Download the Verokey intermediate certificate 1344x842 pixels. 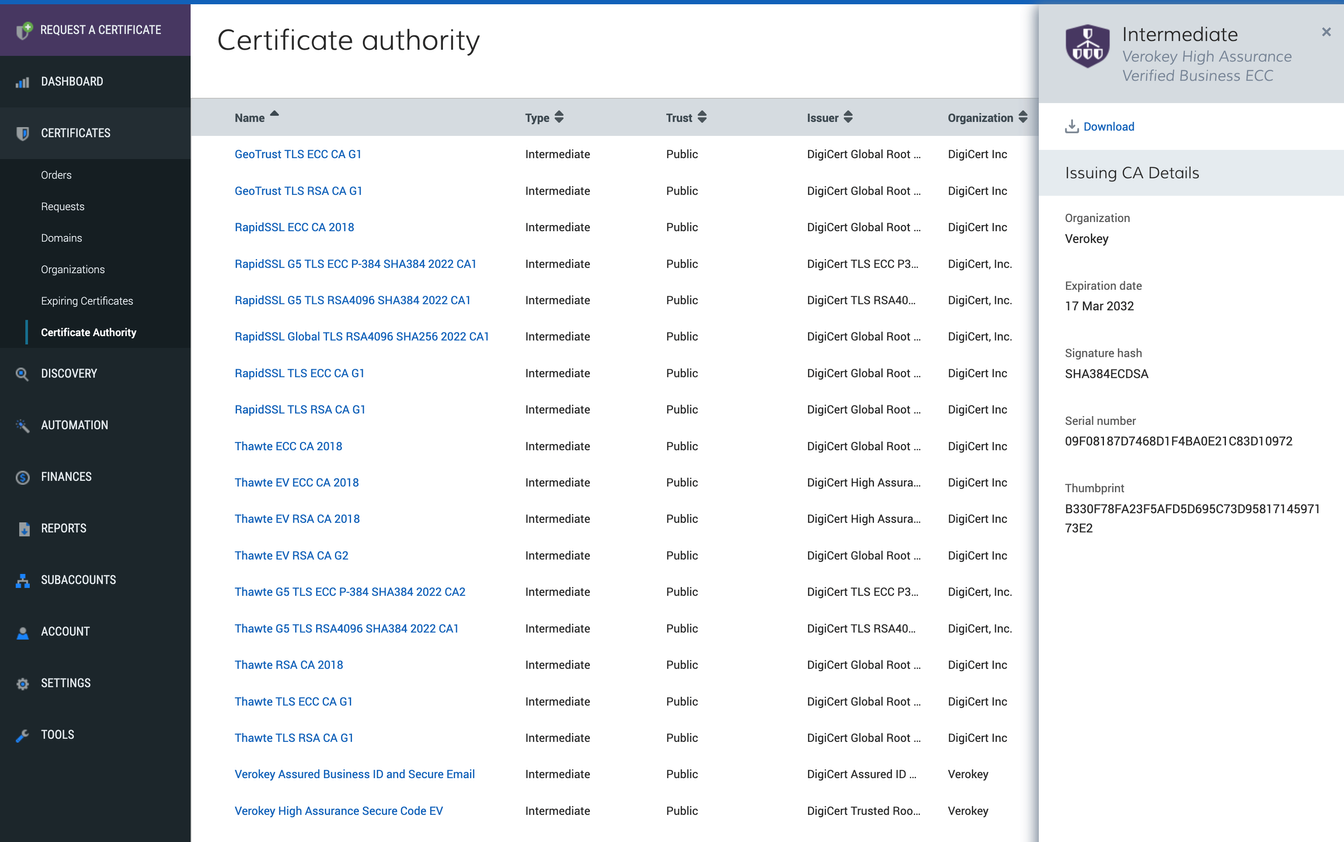(1100, 126)
